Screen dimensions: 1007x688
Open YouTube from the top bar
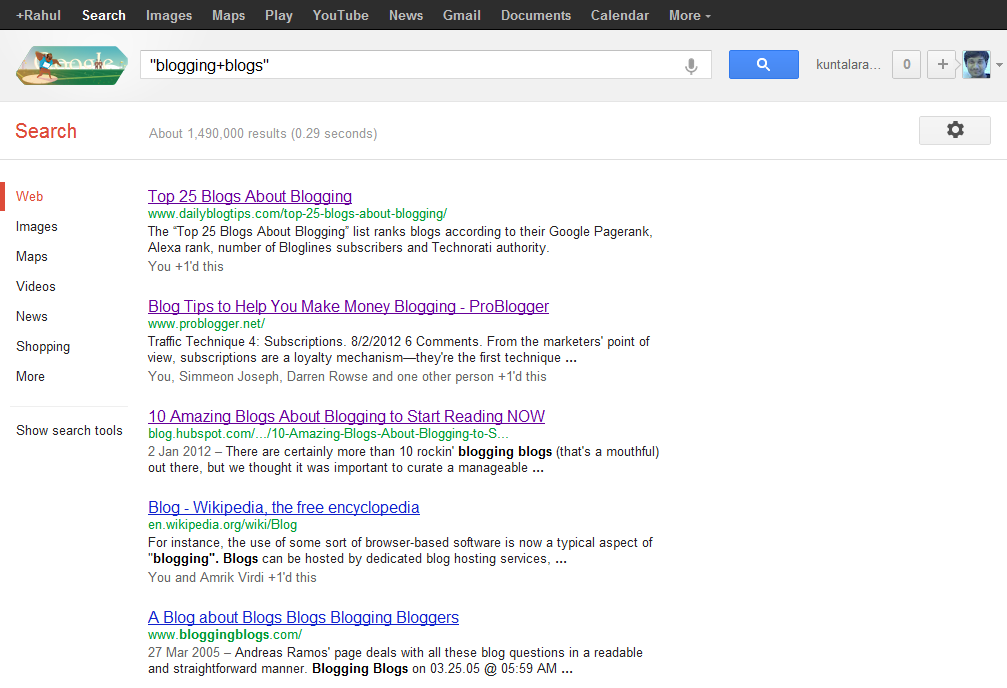click(x=340, y=15)
